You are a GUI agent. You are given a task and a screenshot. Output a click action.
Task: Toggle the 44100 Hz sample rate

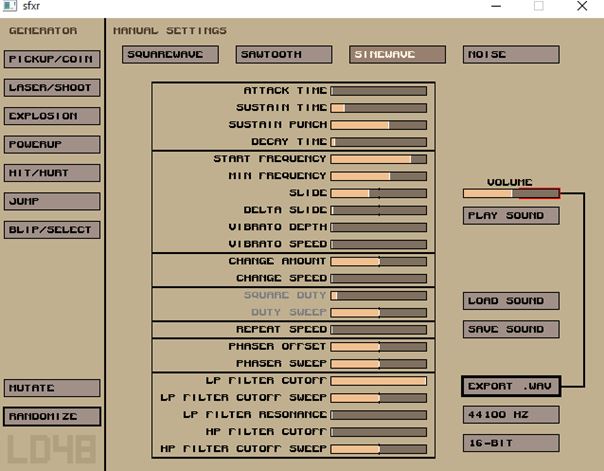[x=511, y=414]
